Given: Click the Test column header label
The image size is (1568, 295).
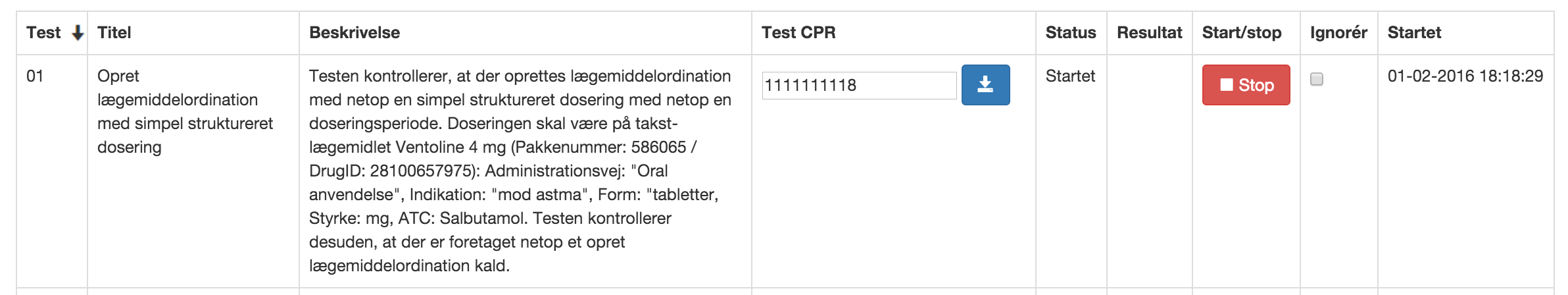Looking at the screenshot, I should (x=43, y=33).
